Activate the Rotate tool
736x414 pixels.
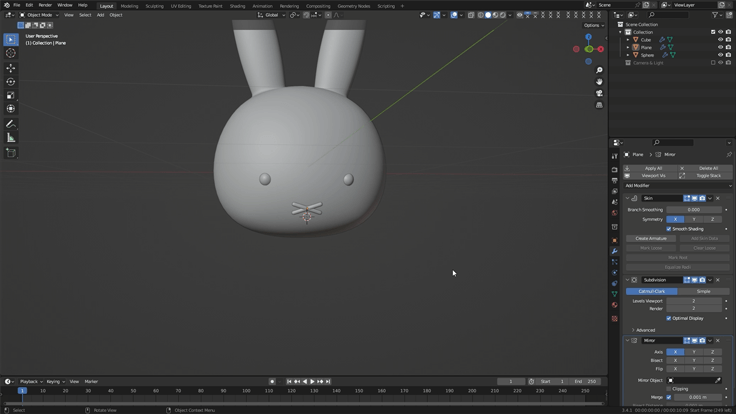[x=11, y=82]
